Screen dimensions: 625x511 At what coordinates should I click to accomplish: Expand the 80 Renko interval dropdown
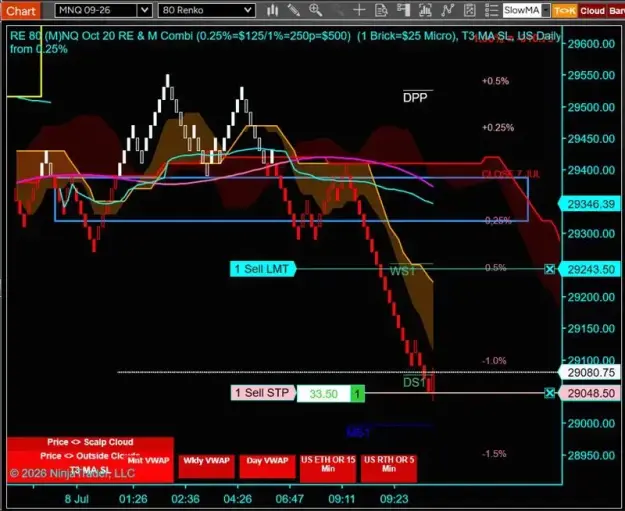pos(248,10)
